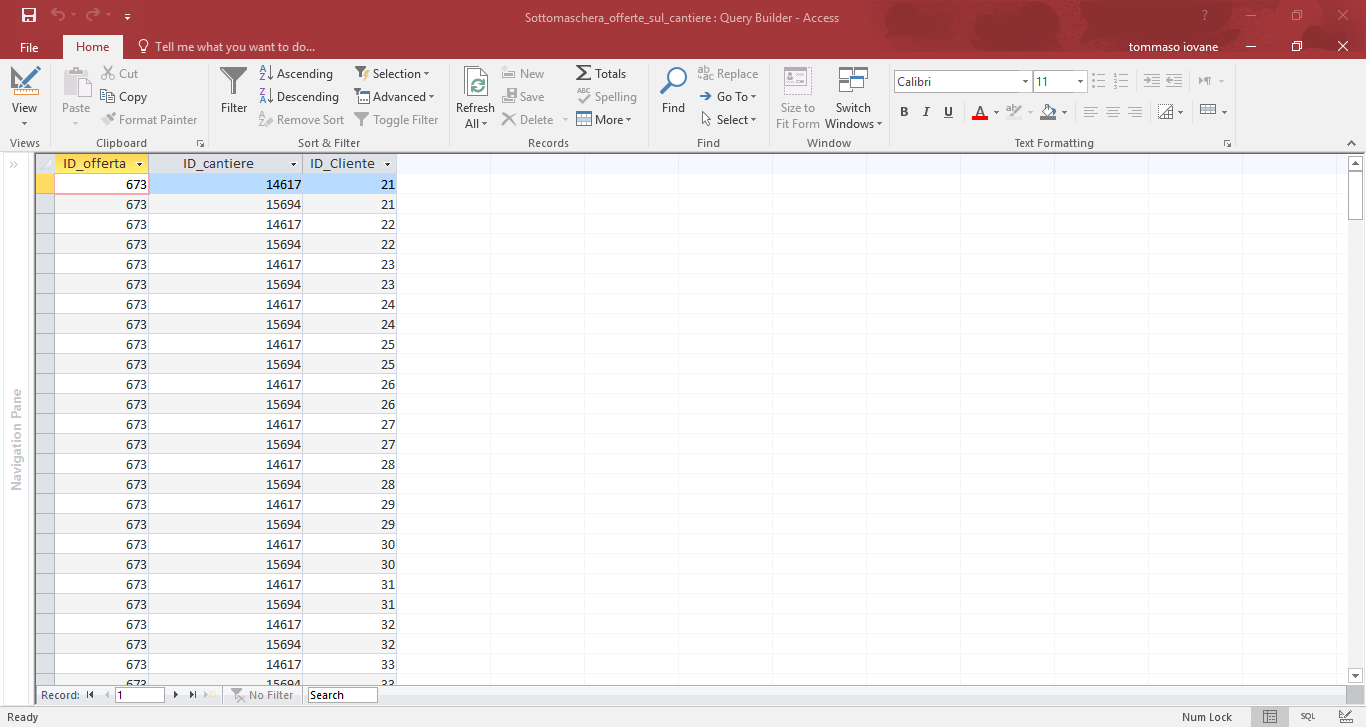The width and height of the screenshot is (1366, 727).
Task: Toggle italic formatting
Action: coord(925,112)
